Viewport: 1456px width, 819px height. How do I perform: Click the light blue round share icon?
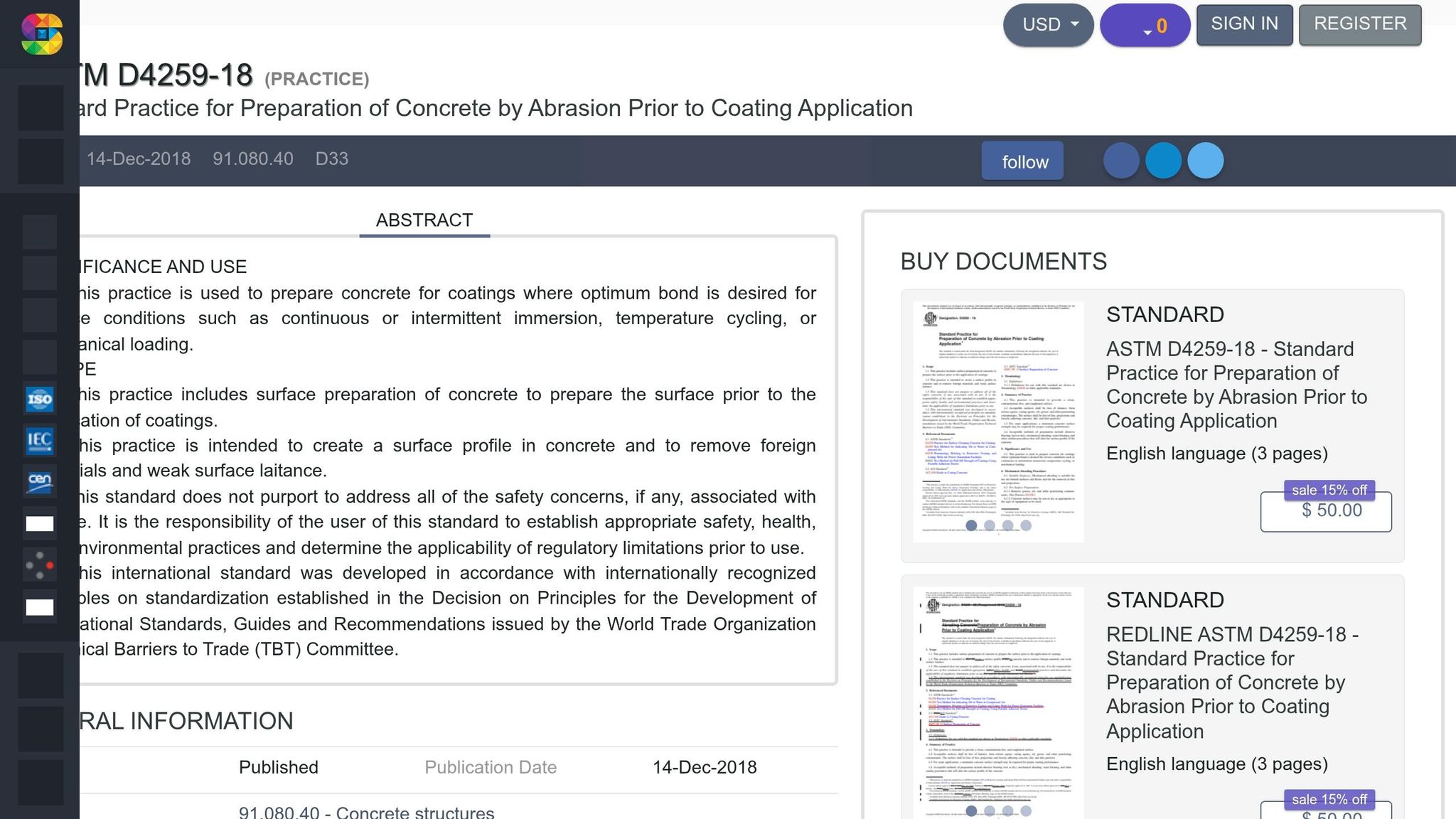pyautogui.click(x=1206, y=161)
